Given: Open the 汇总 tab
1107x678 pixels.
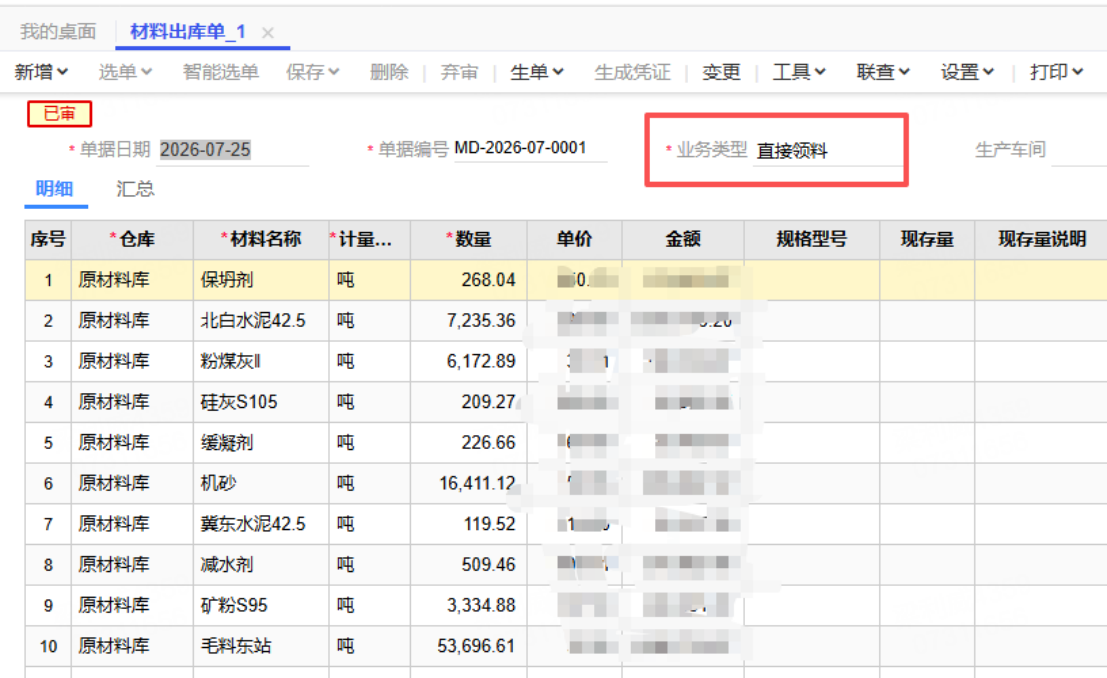Looking at the screenshot, I should [x=135, y=189].
